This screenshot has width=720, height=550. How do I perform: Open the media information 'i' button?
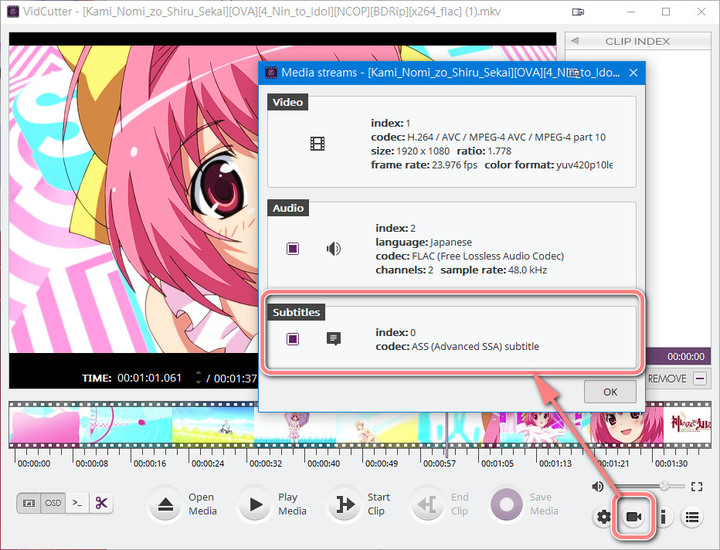(x=663, y=517)
